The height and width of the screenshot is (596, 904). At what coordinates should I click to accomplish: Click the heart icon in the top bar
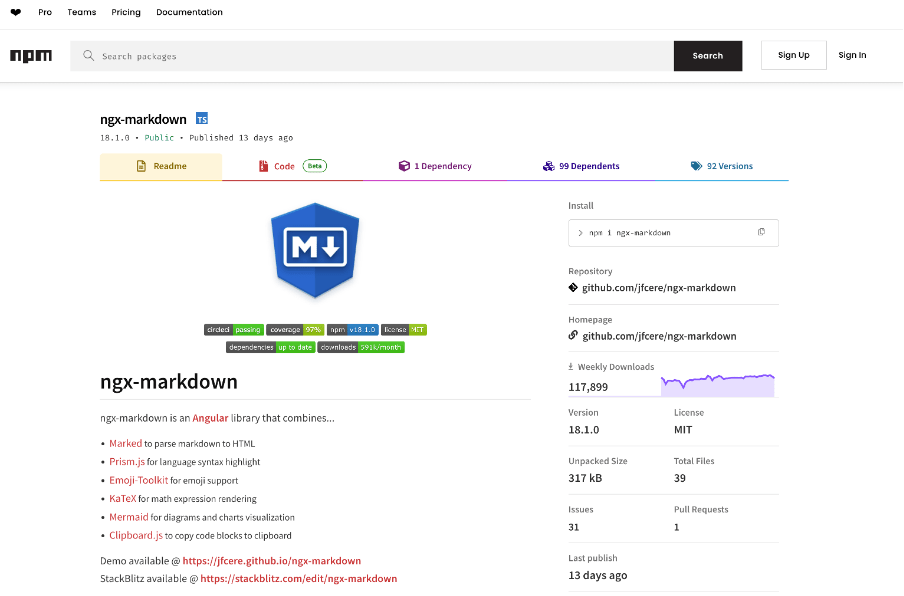(16, 12)
